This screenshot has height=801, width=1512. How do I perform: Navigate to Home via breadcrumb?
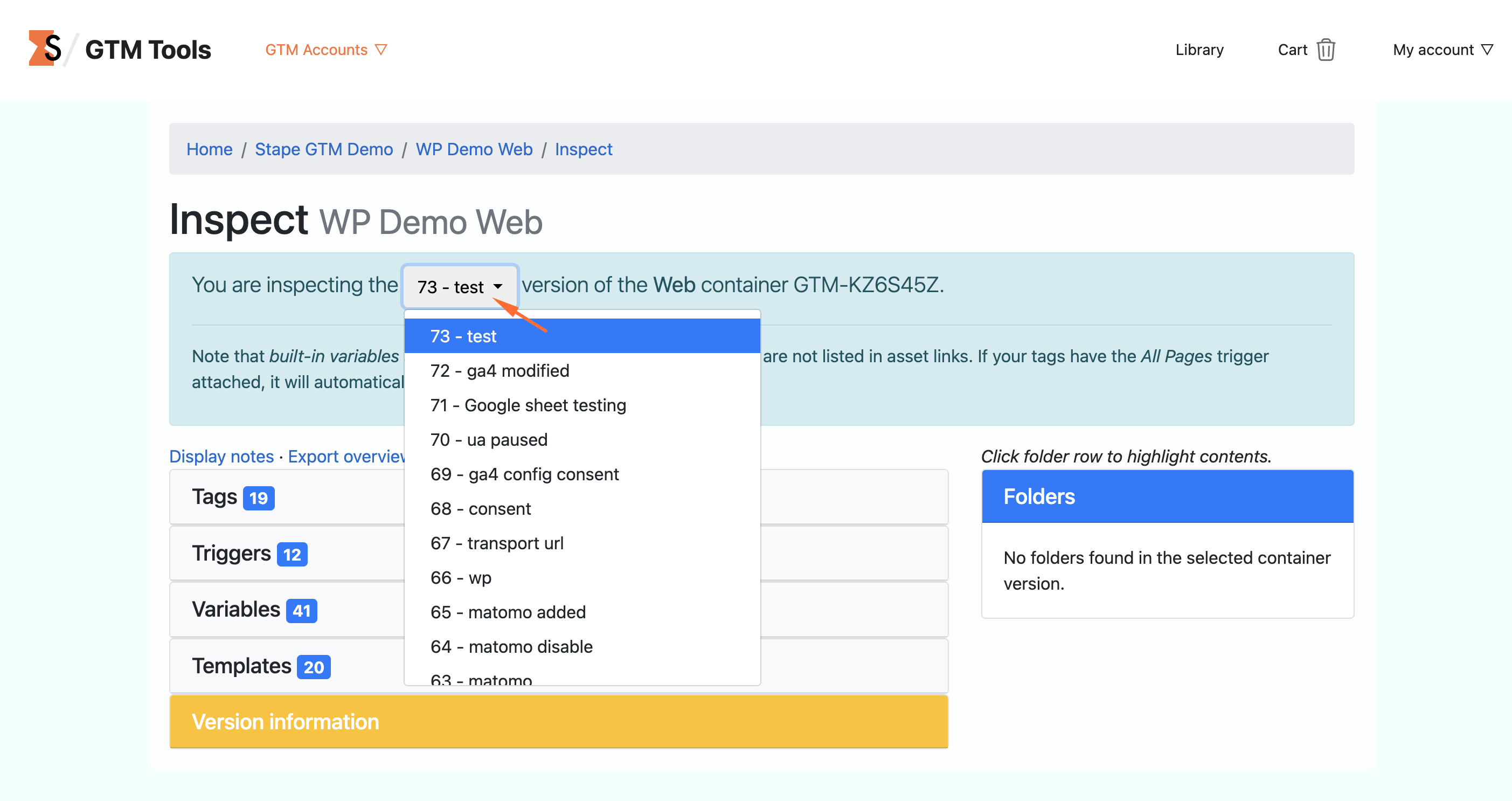pos(209,149)
